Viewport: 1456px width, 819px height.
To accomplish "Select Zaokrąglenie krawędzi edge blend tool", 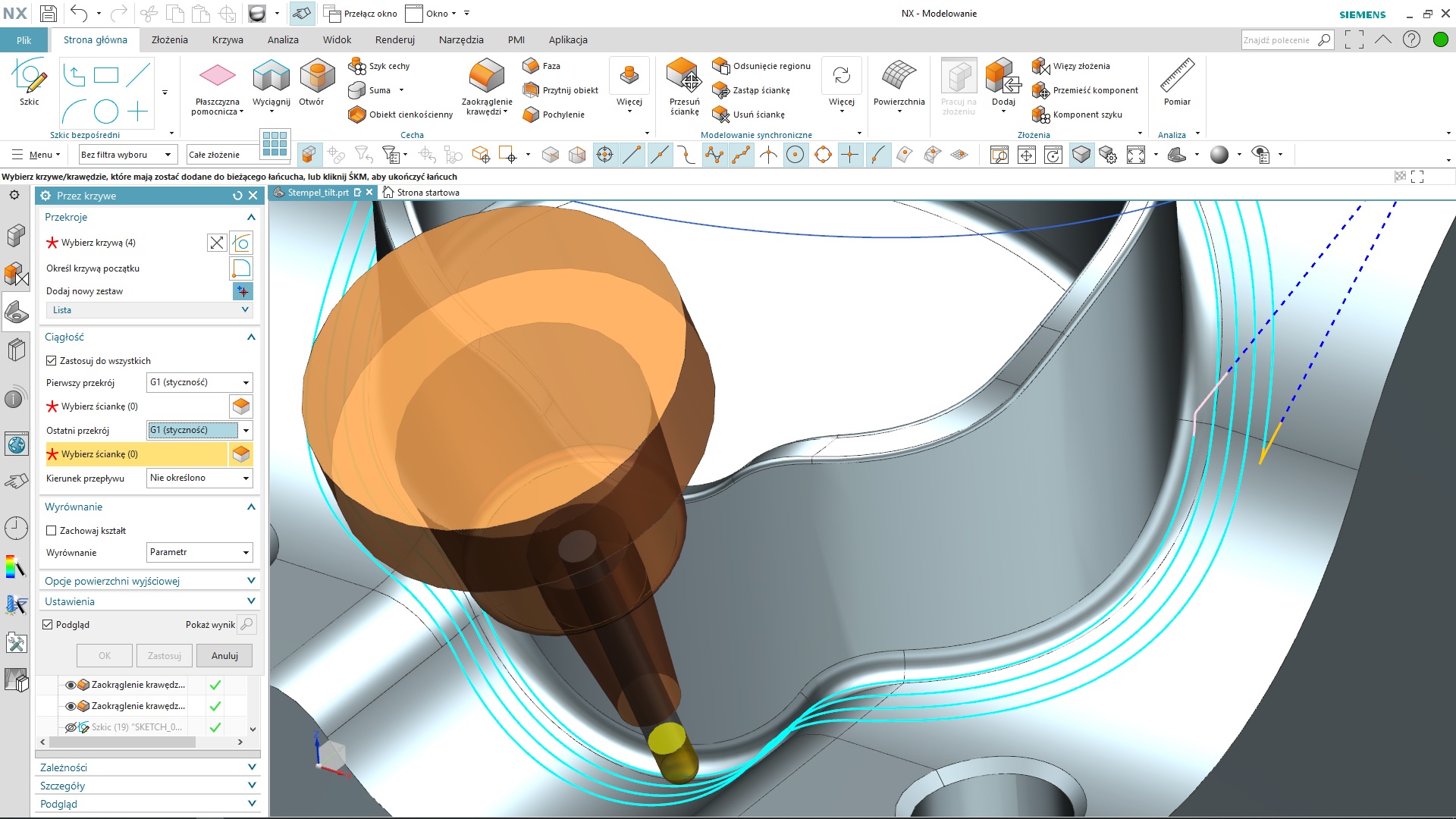I will pos(487,88).
